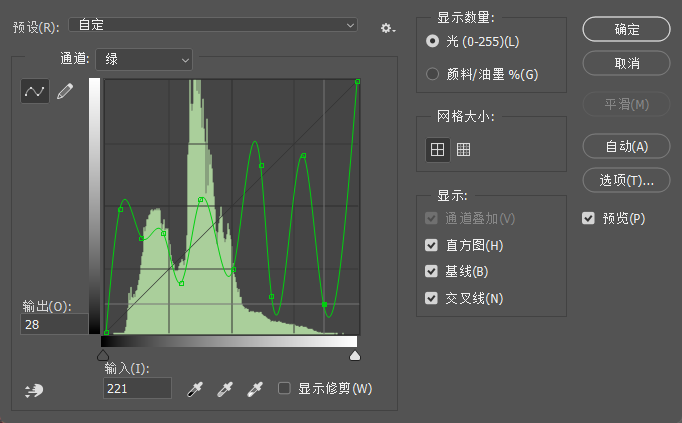Open the 预设 preset dropdown

click(213, 25)
